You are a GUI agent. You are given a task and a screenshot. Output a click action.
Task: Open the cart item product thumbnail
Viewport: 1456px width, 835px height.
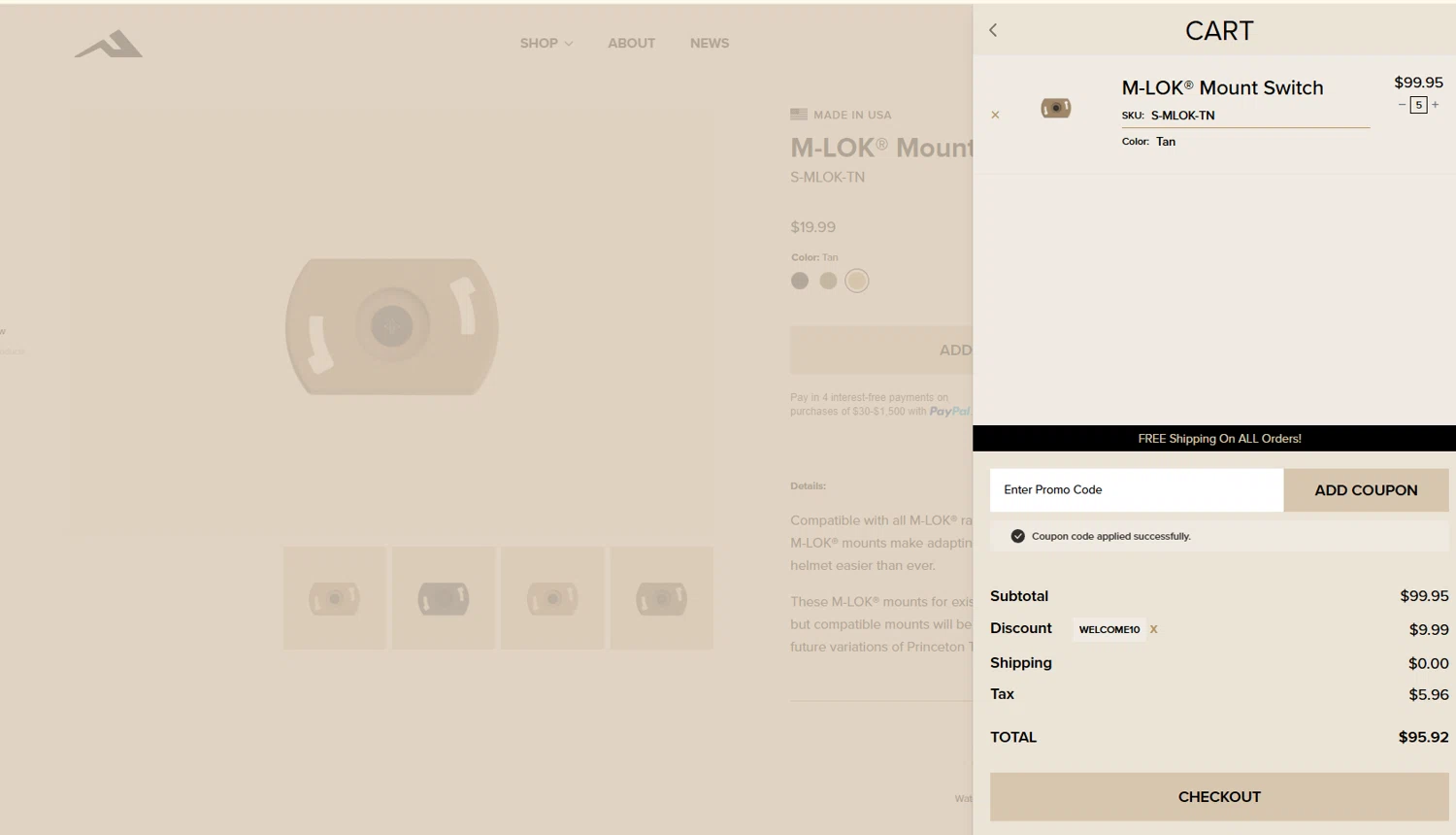pyautogui.click(x=1056, y=108)
